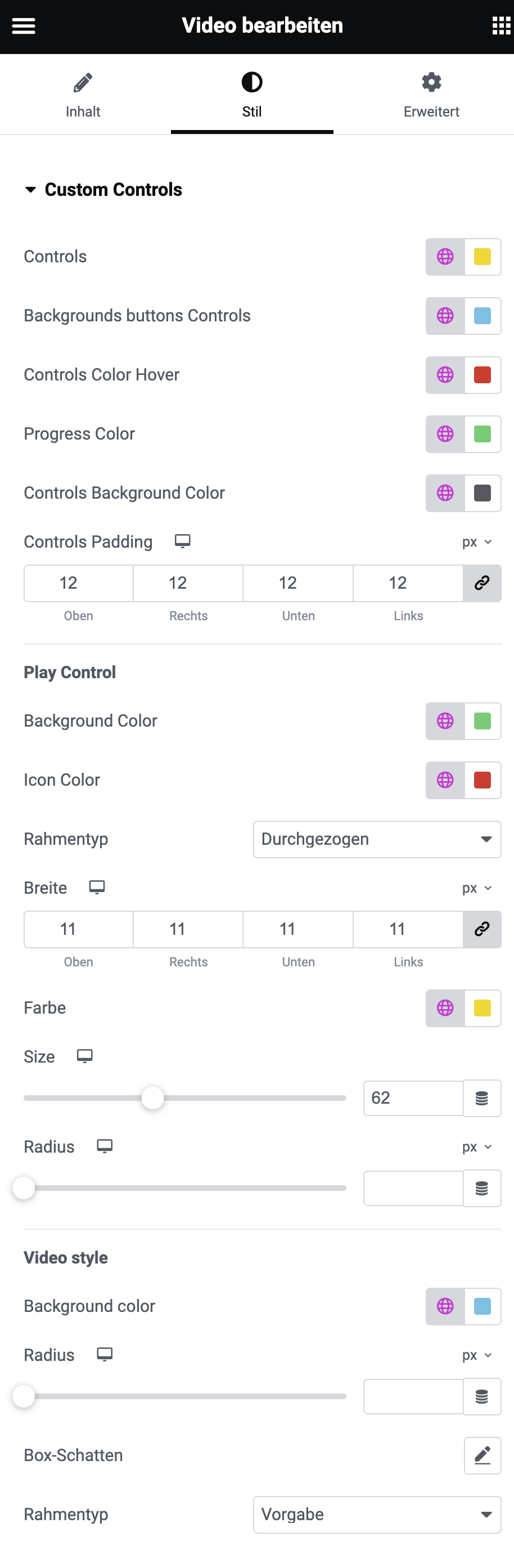Image resolution: width=514 pixels, height=1568 pixels.
Task: Open the Box-Schatten edit pencil
Action: [x=483, y=1455]
